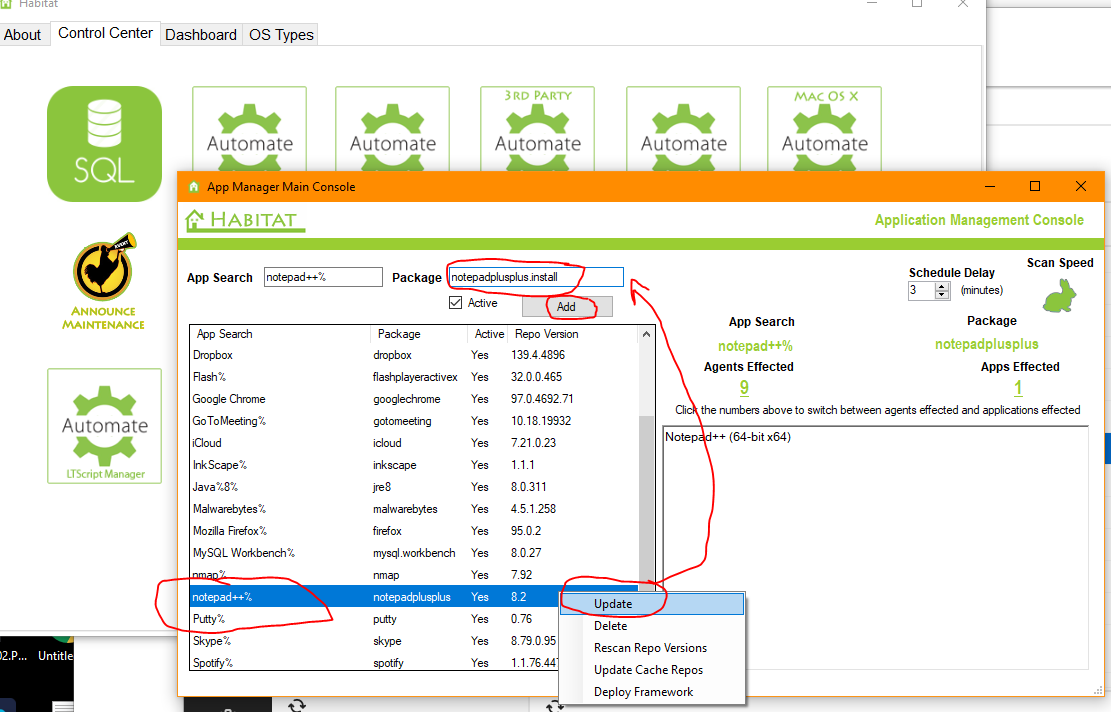Viewport: 1111px width, 712px height.
Task: Click the Agents Effected number 9
Action: pyautogui.click(x=744, y=388)
